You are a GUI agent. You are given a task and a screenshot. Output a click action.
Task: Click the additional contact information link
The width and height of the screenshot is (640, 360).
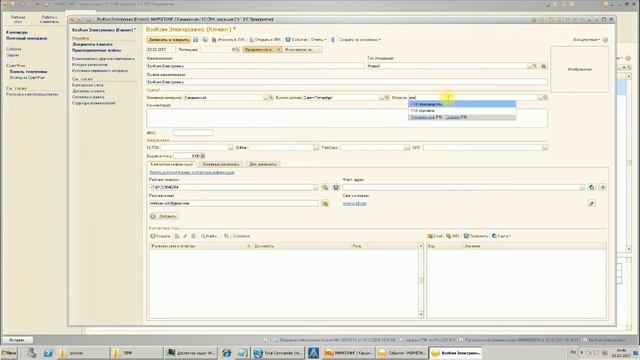192,173
